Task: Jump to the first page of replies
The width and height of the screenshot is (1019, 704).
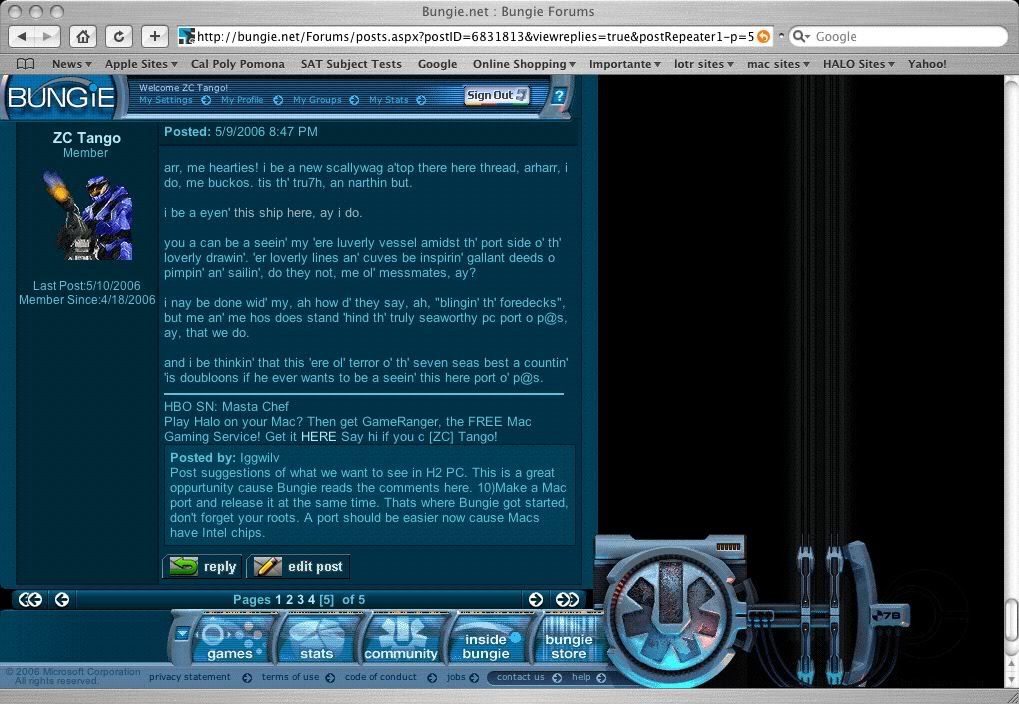Action: tap(30, 599)
